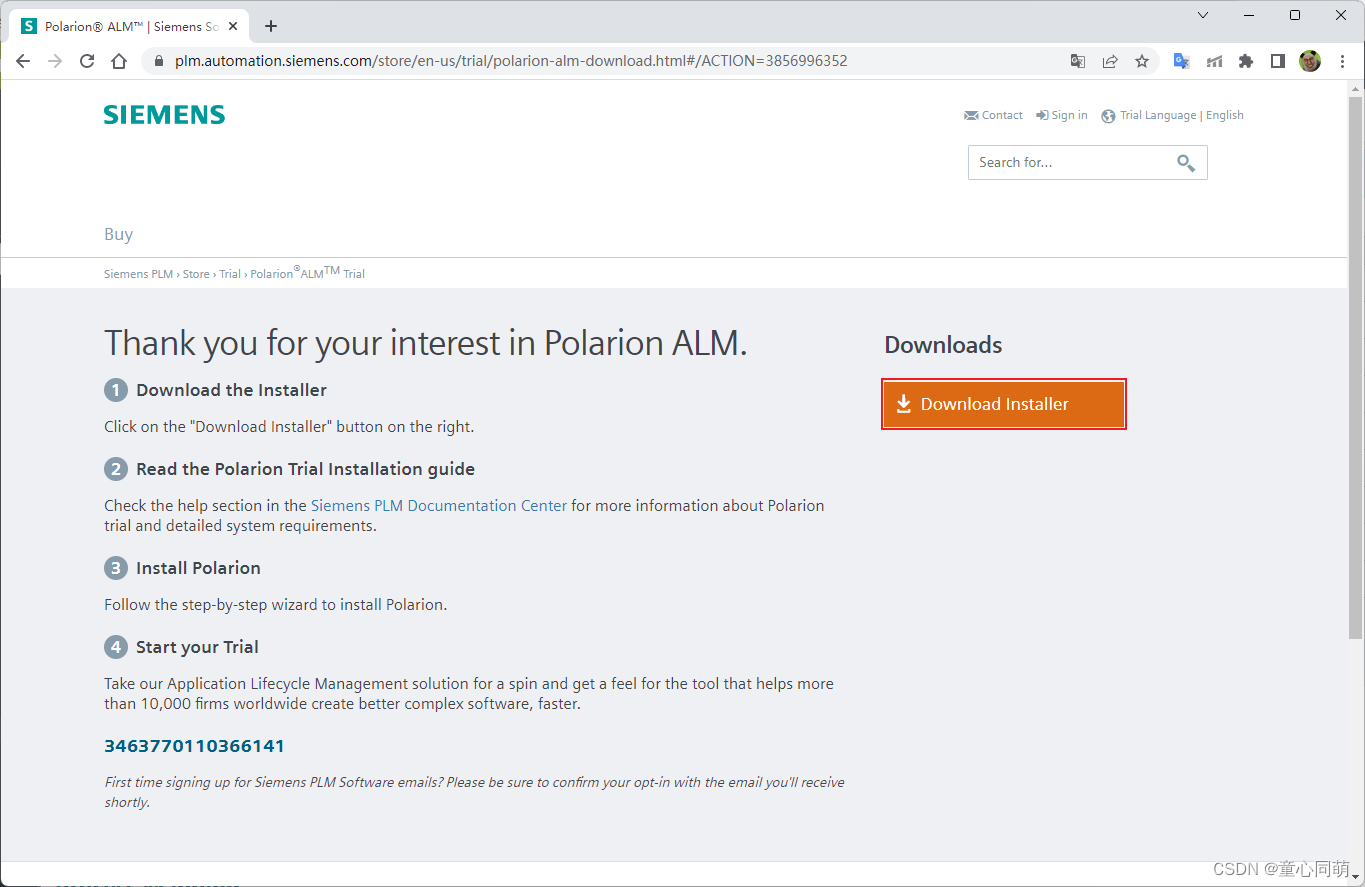
Task: Click 'Start your Trial' step heading
Action: 197,647
